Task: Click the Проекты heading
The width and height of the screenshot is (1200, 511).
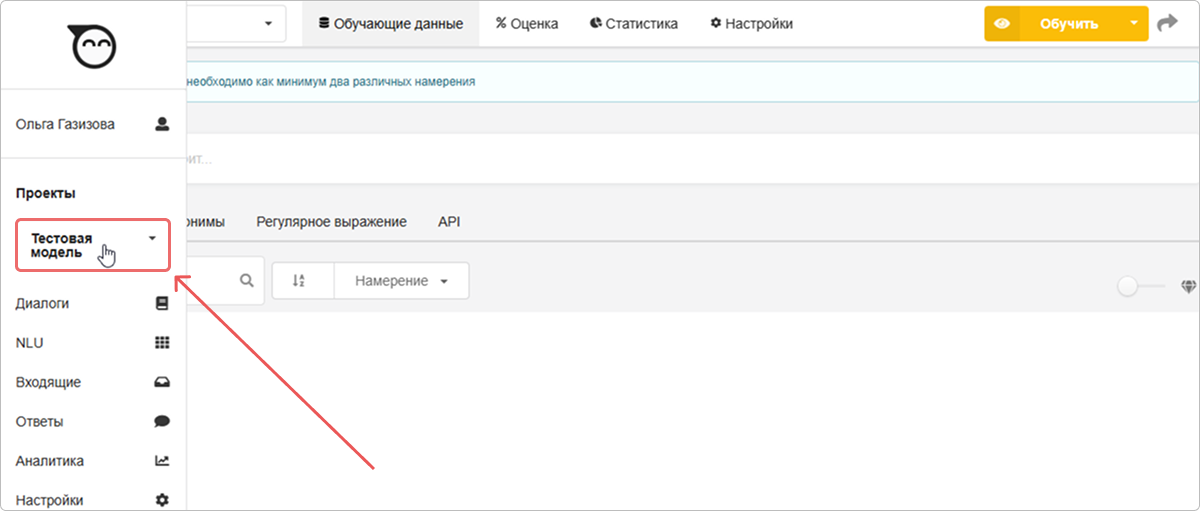Action: [46, 193]
